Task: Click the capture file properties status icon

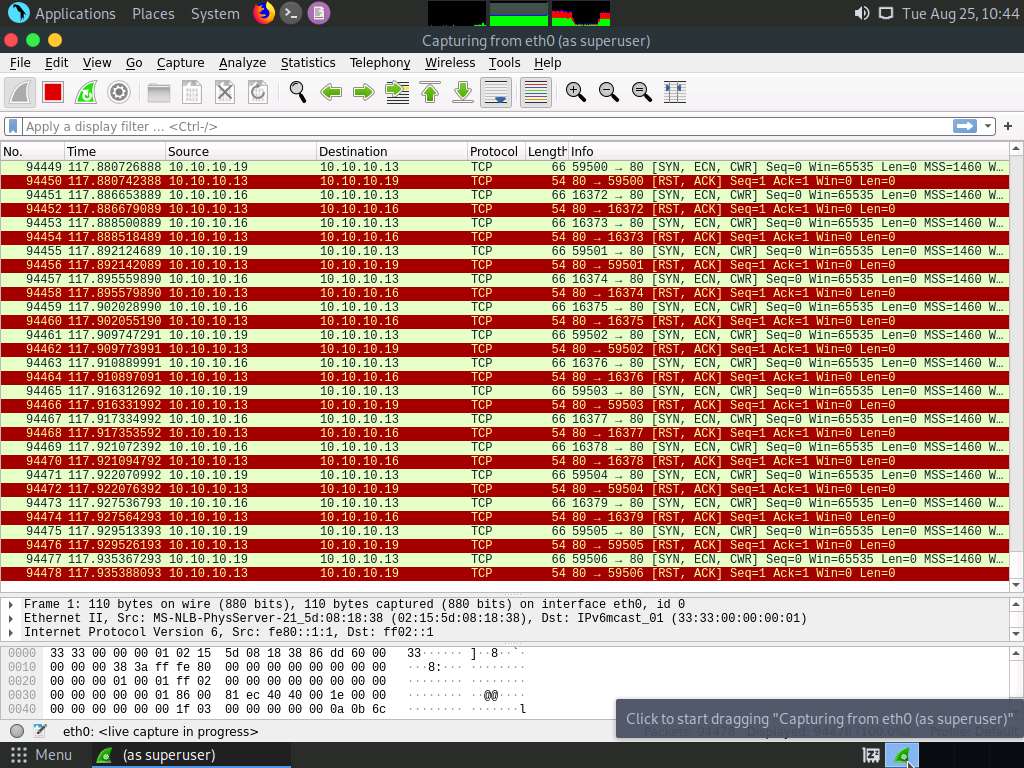Action: click(40, 731)
